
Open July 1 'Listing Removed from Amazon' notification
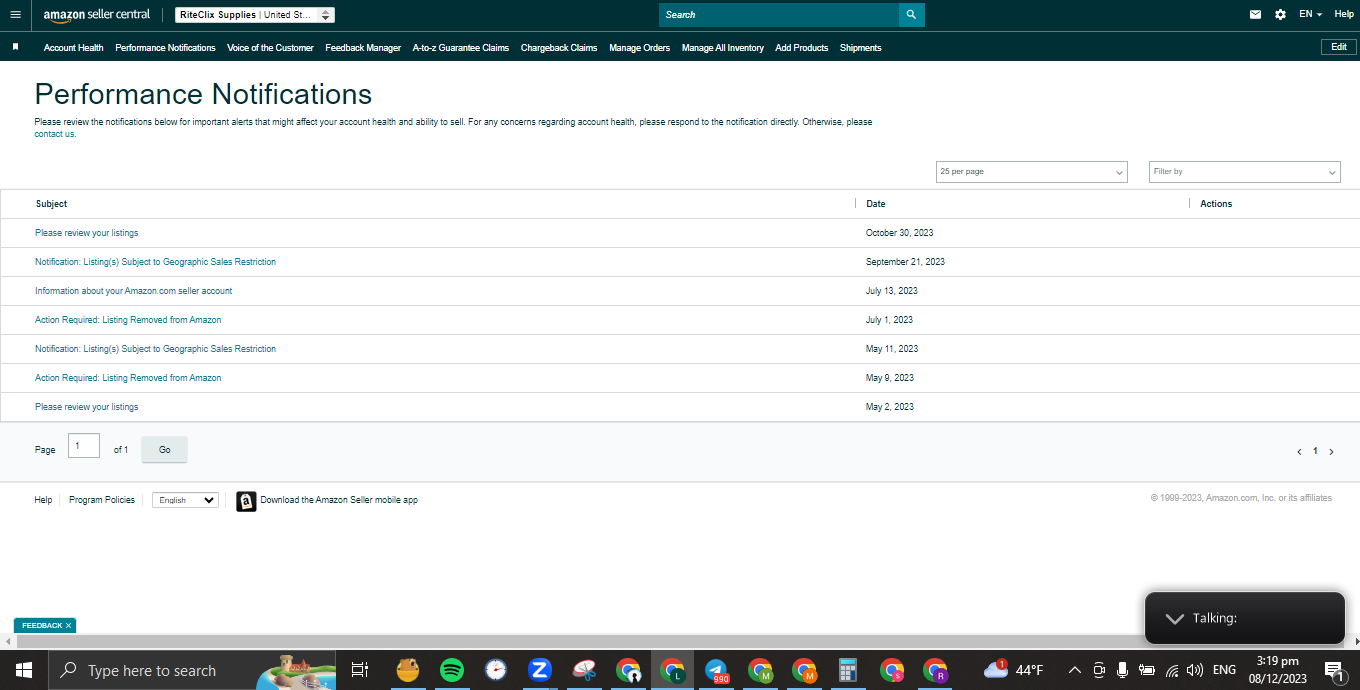[128, 320]
